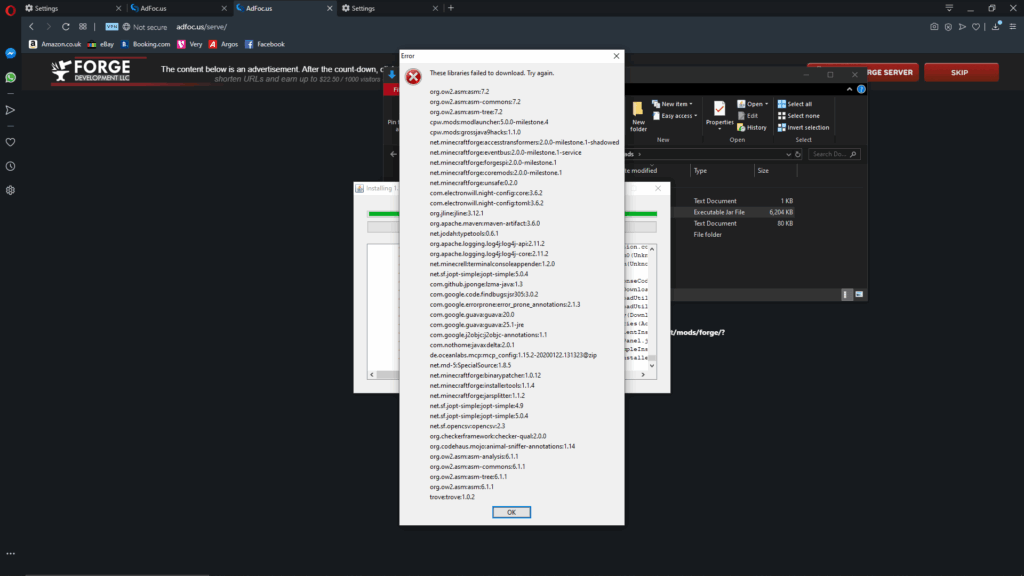Screen dimensions: 1024x576
Task: Select the active AdFoc.us tab
Action: click(x=284, y=8)
